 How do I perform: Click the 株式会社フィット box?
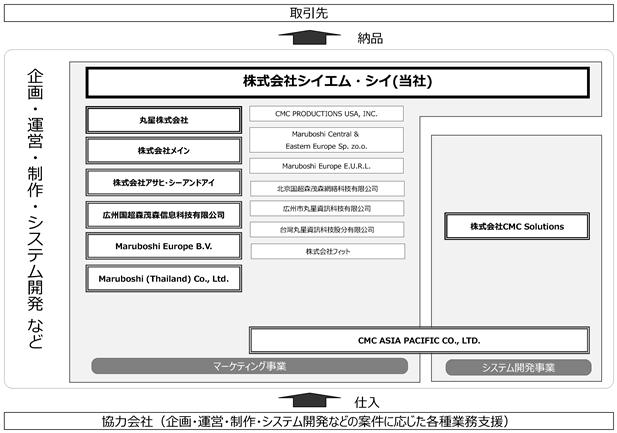tap(328, 251)
